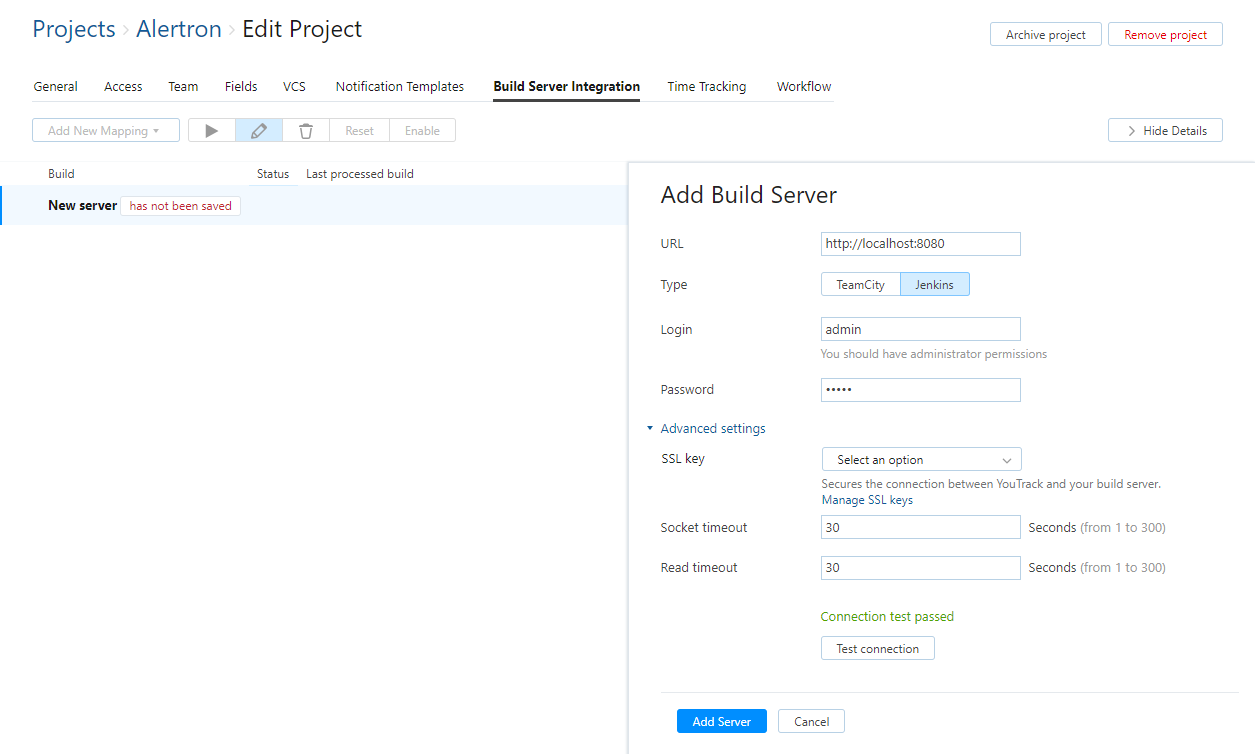Open the SSL key dropdown

pyautogui.click(x=921, y=460)
